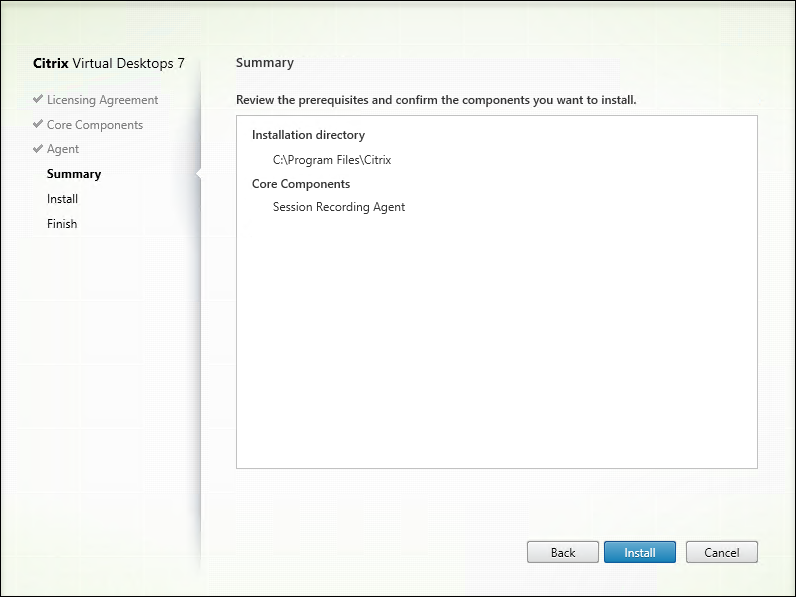Click the Review the prerequisites instruction text

(x=436, y=100)
